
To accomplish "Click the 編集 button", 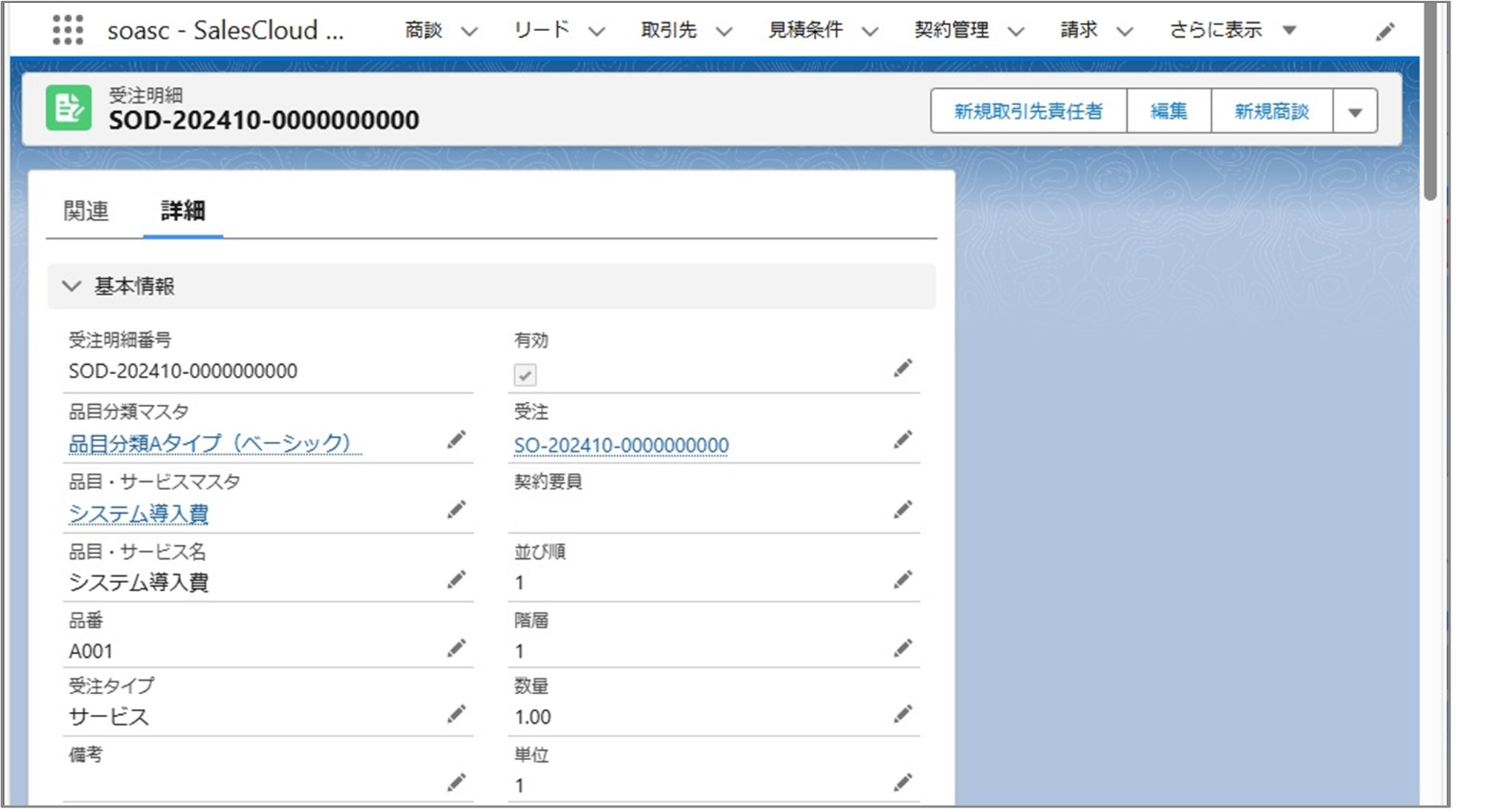I will tap(1168, 111).
